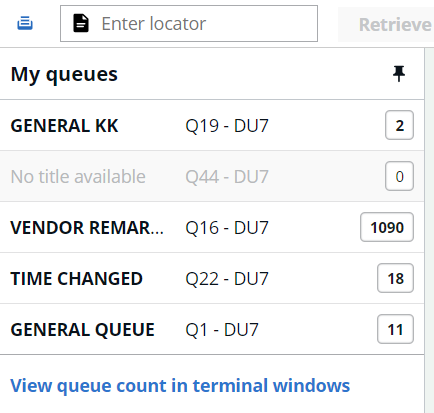Click the count badge showing 18
This screenshot has width=434, height=413.
(395, 278)
